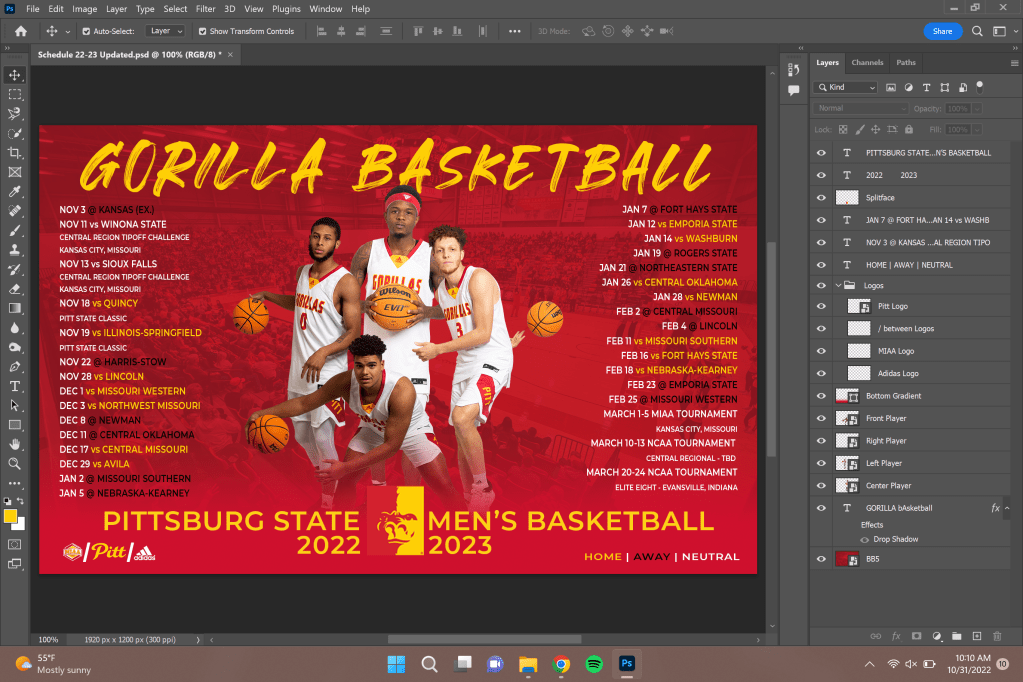Delete layer with trash icon
The height and width of the screenshot is (682, 1023).
(x=997, y=636)
